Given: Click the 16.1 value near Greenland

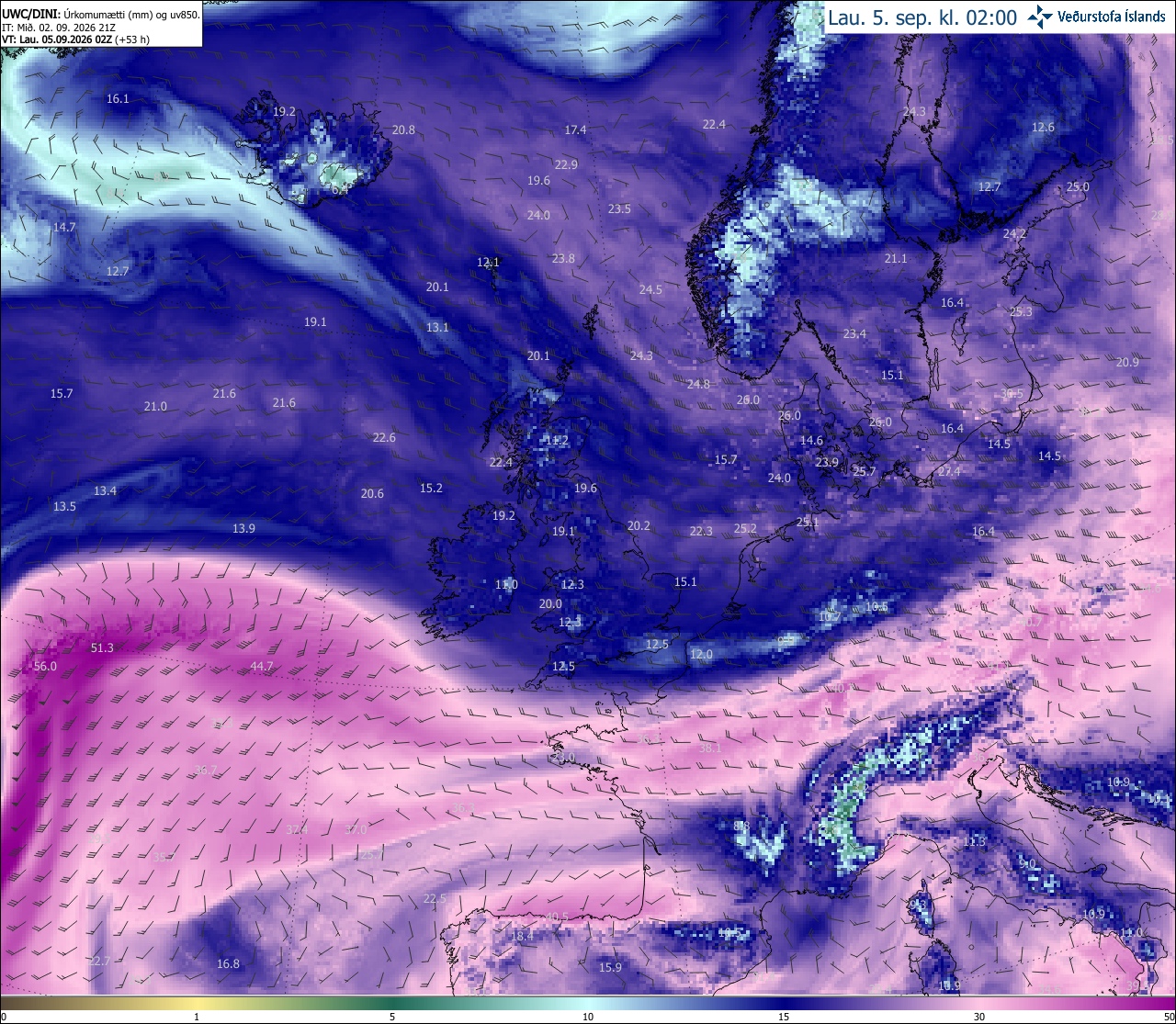Looking at the screenshot, I should pyautogui.click(x=118, y=99).
